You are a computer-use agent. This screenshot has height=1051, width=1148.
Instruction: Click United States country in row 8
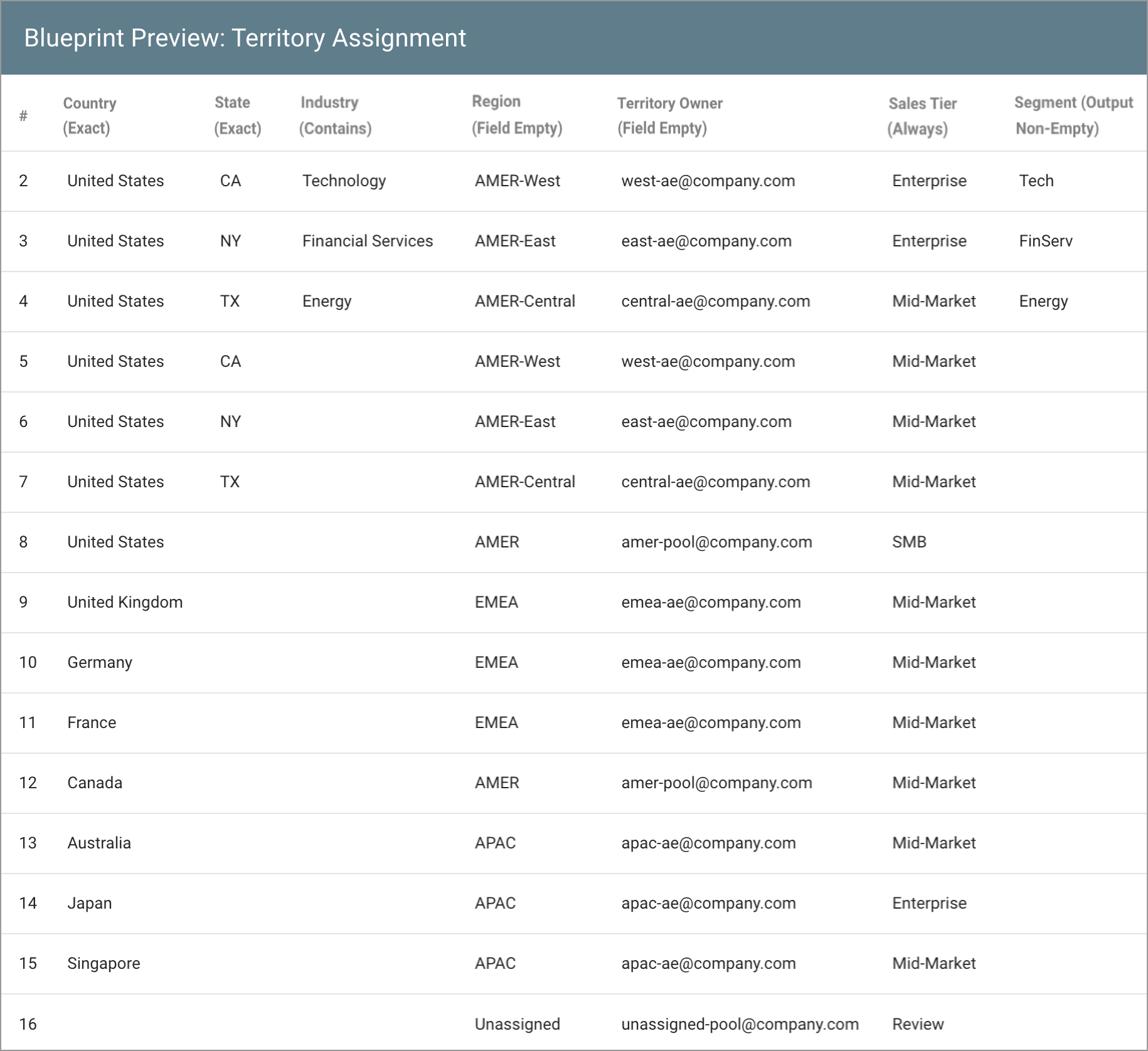115,542
